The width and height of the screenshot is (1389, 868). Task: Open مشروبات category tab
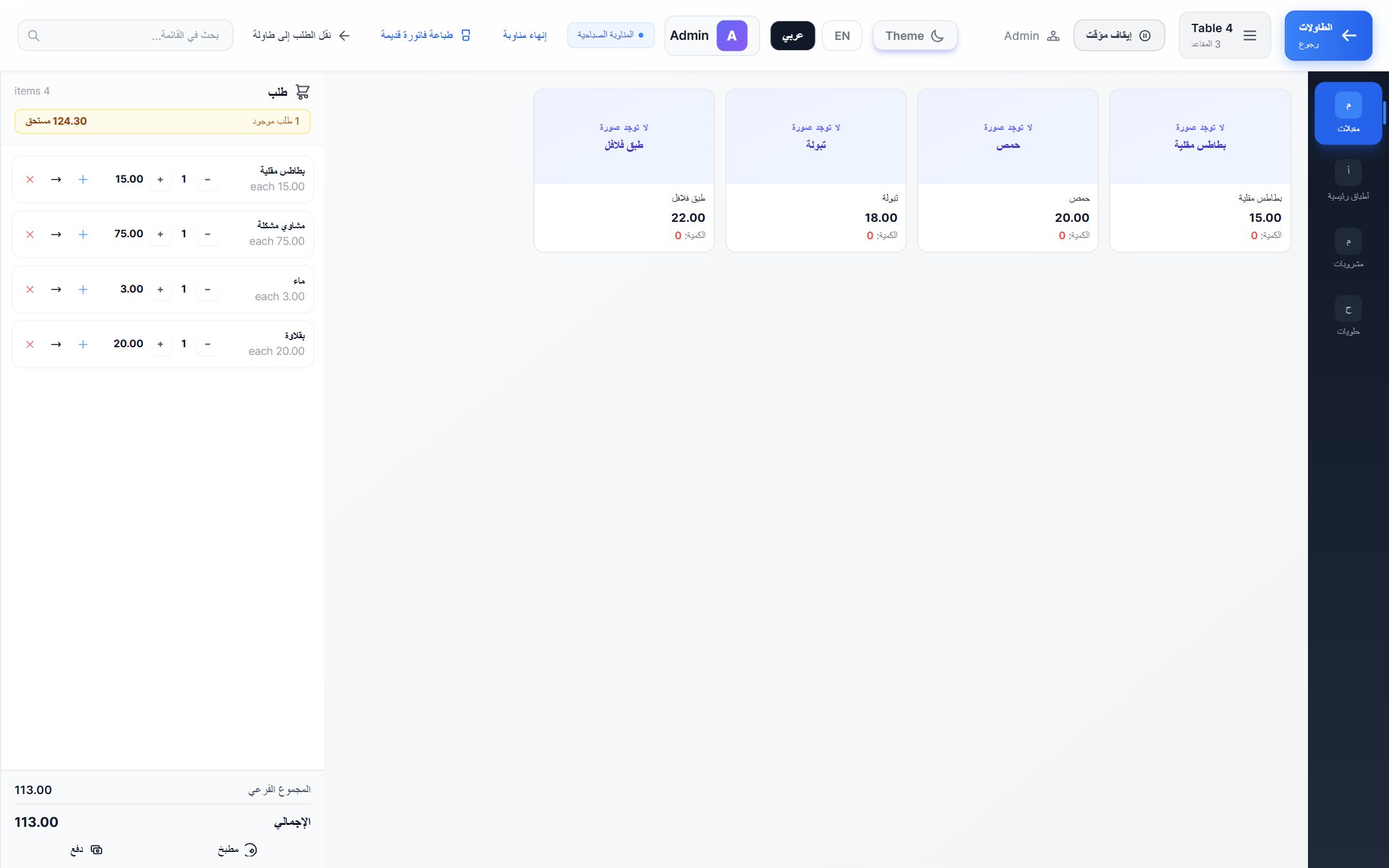point(1348,248)
